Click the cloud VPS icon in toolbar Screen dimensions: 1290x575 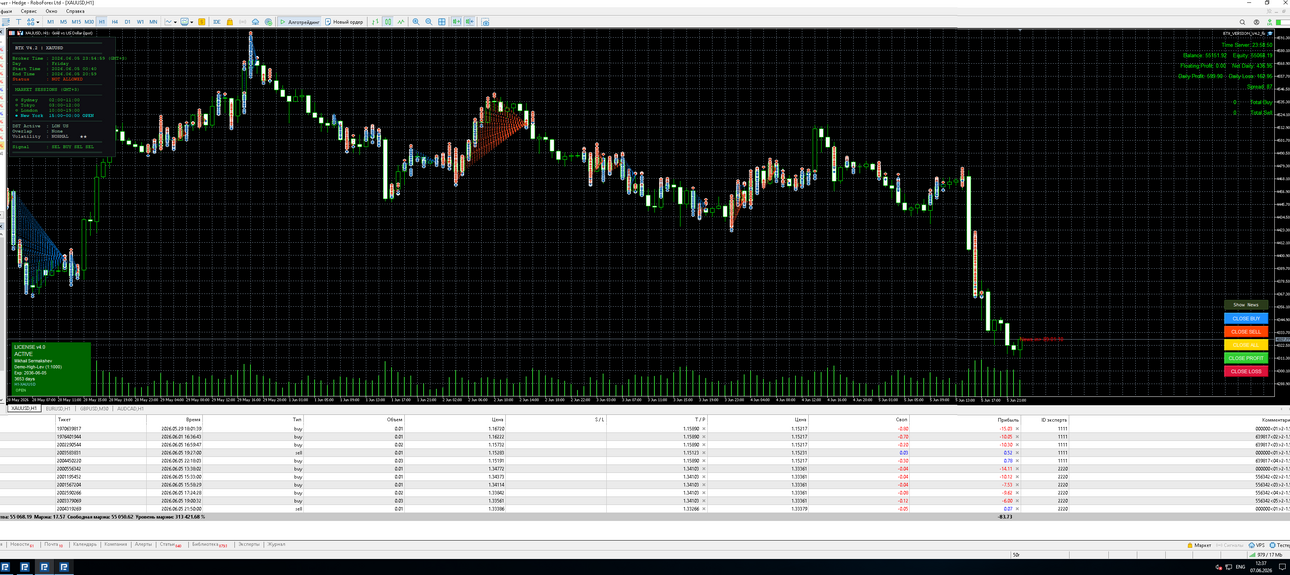coord(255,21)
